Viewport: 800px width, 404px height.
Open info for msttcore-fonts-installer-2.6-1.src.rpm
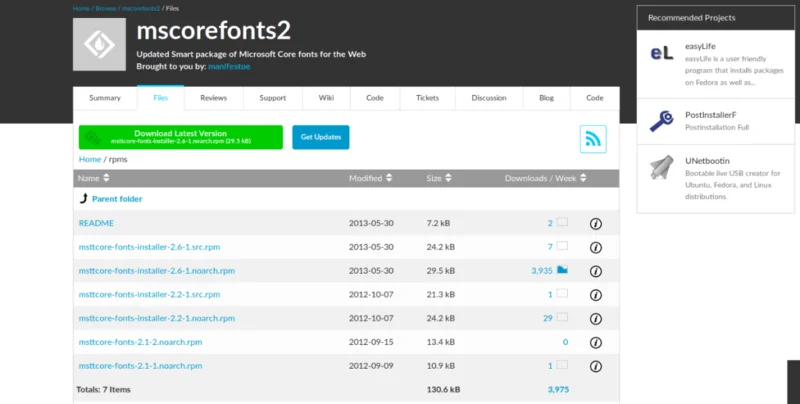(595, 247)
